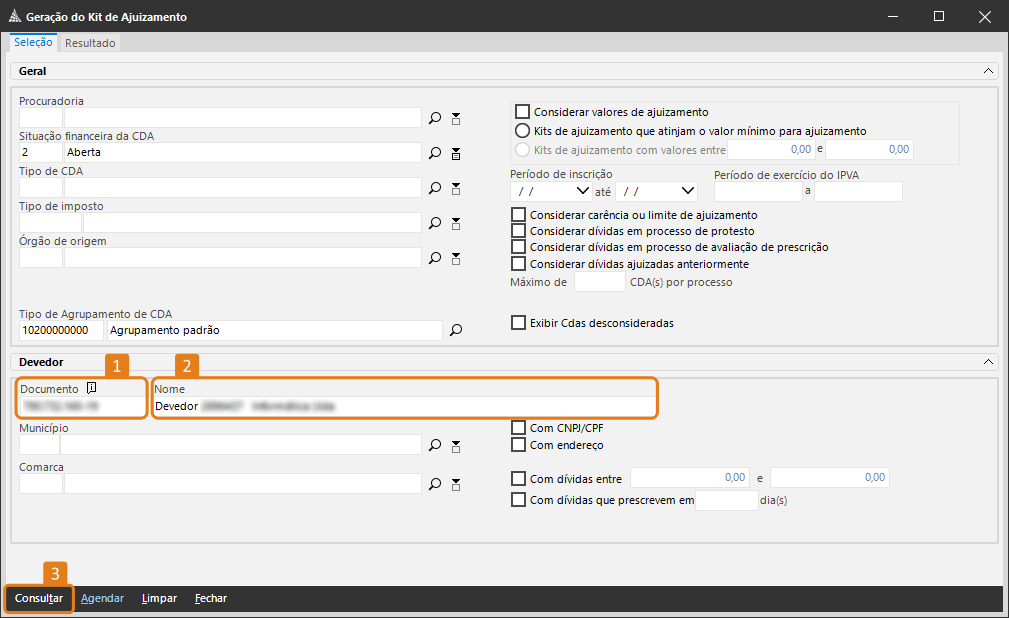1009x618 pixels.
Task: Open the Município search magnifier
Action: click(435, 445)
